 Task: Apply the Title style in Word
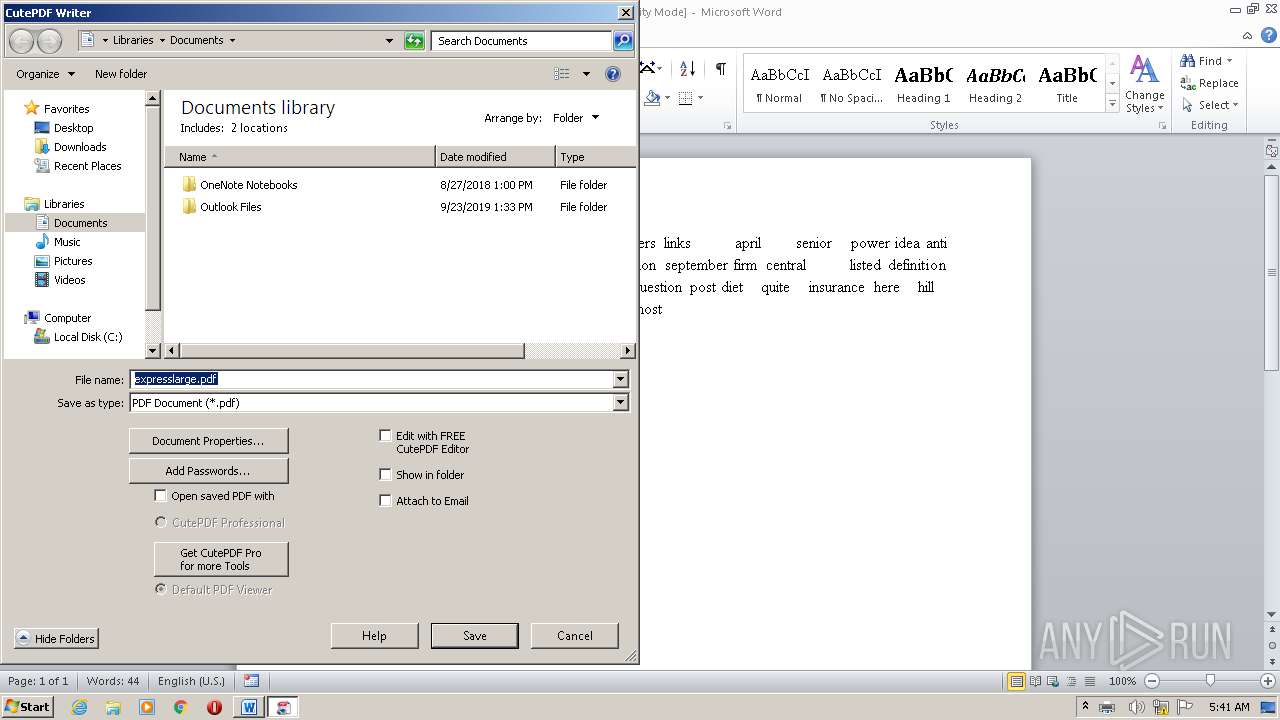click(1067, 83)
